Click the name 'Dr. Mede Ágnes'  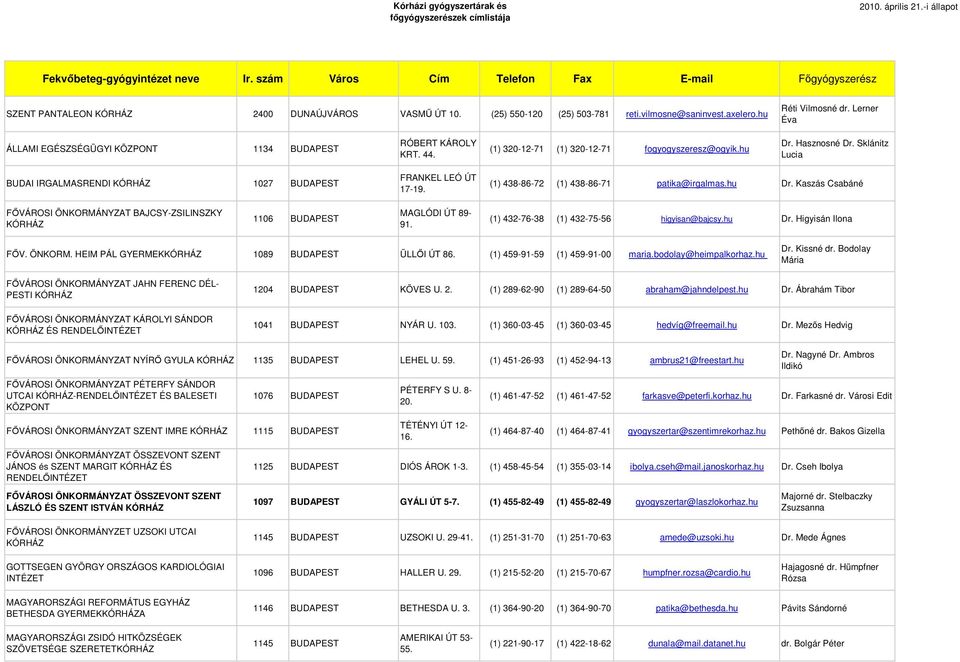813,537
